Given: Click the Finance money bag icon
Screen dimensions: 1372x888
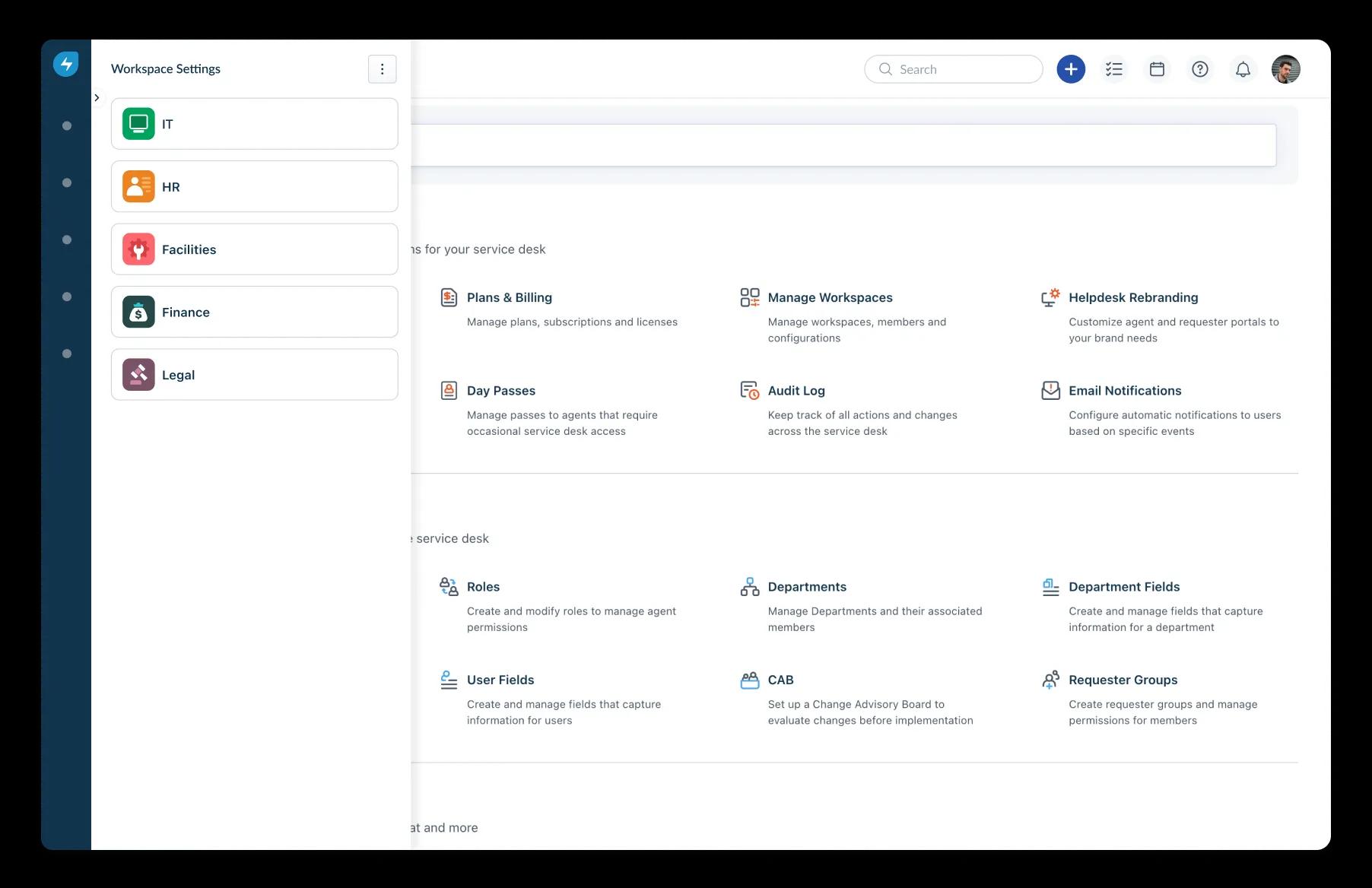Looking at the screenshot, I should coord(138,312).
